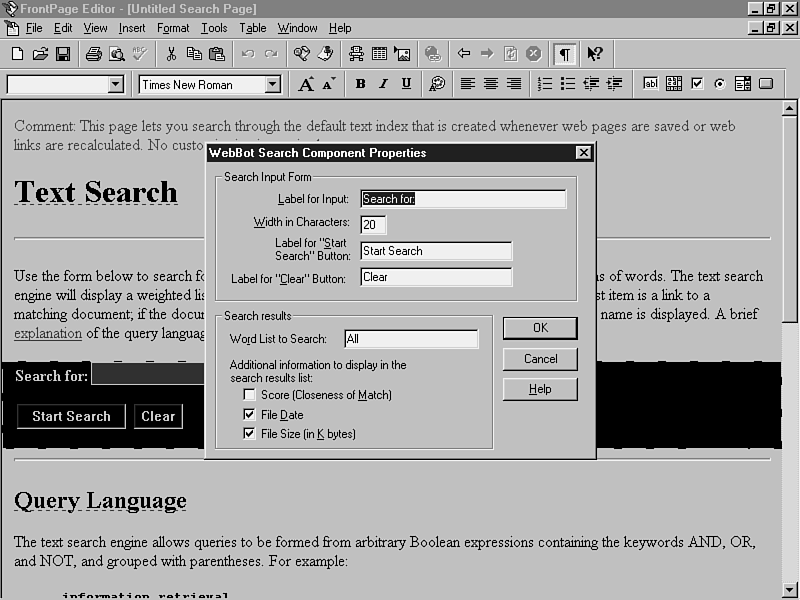Toggle Show/Hide paragraph marks

(x=565, y=54)
